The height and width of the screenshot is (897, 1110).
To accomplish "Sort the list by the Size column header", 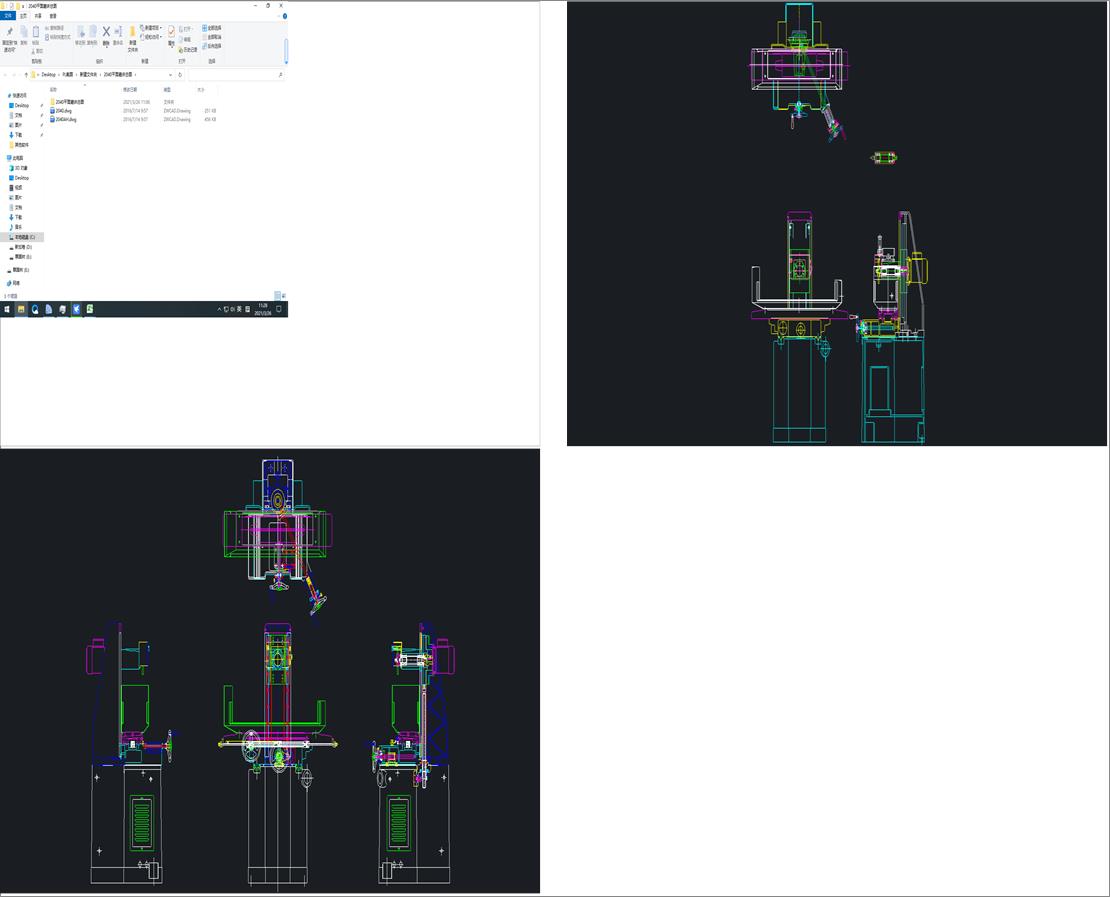I will click(x=201, y=90).
